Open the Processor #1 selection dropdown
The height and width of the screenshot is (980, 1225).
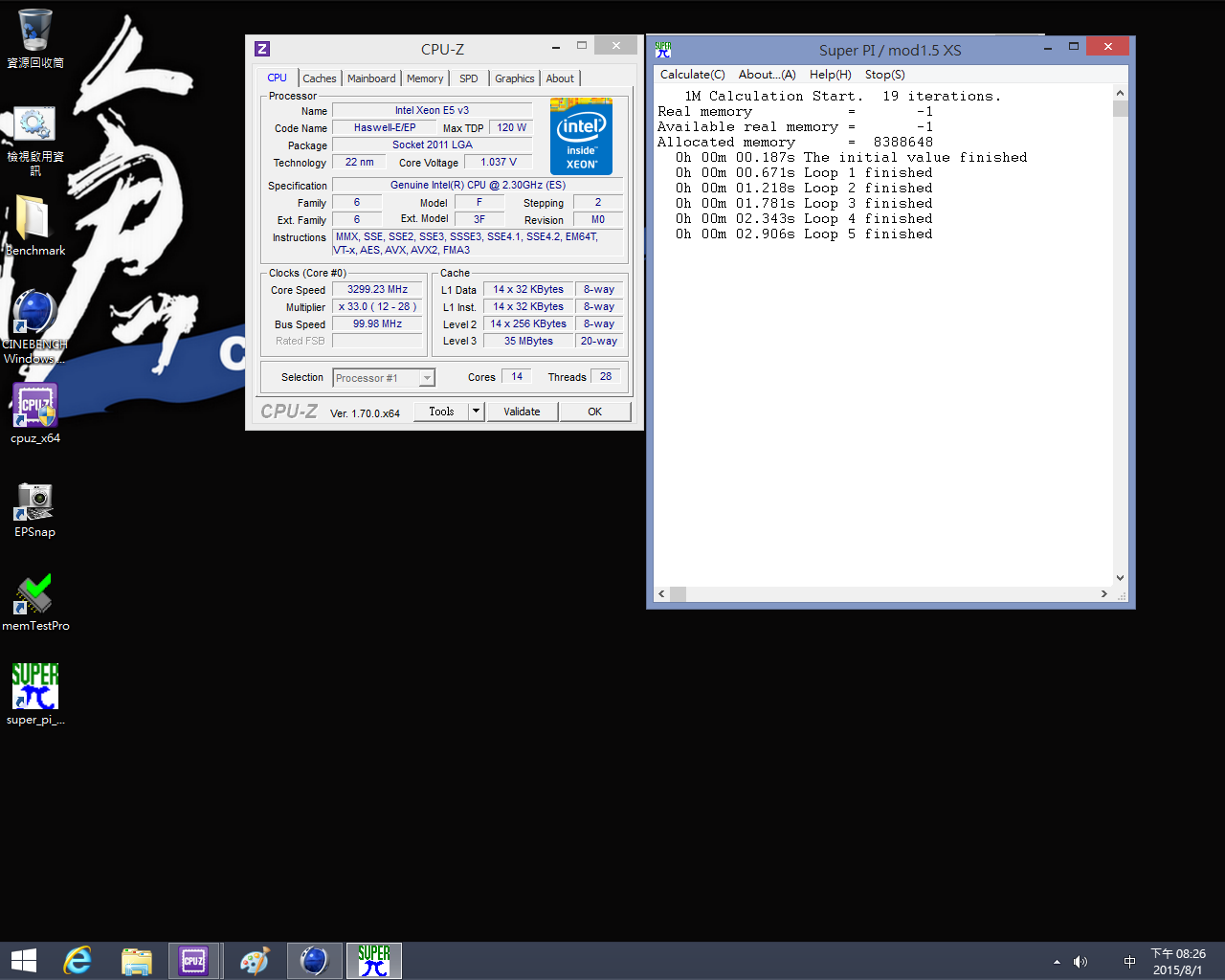(384, 378)
